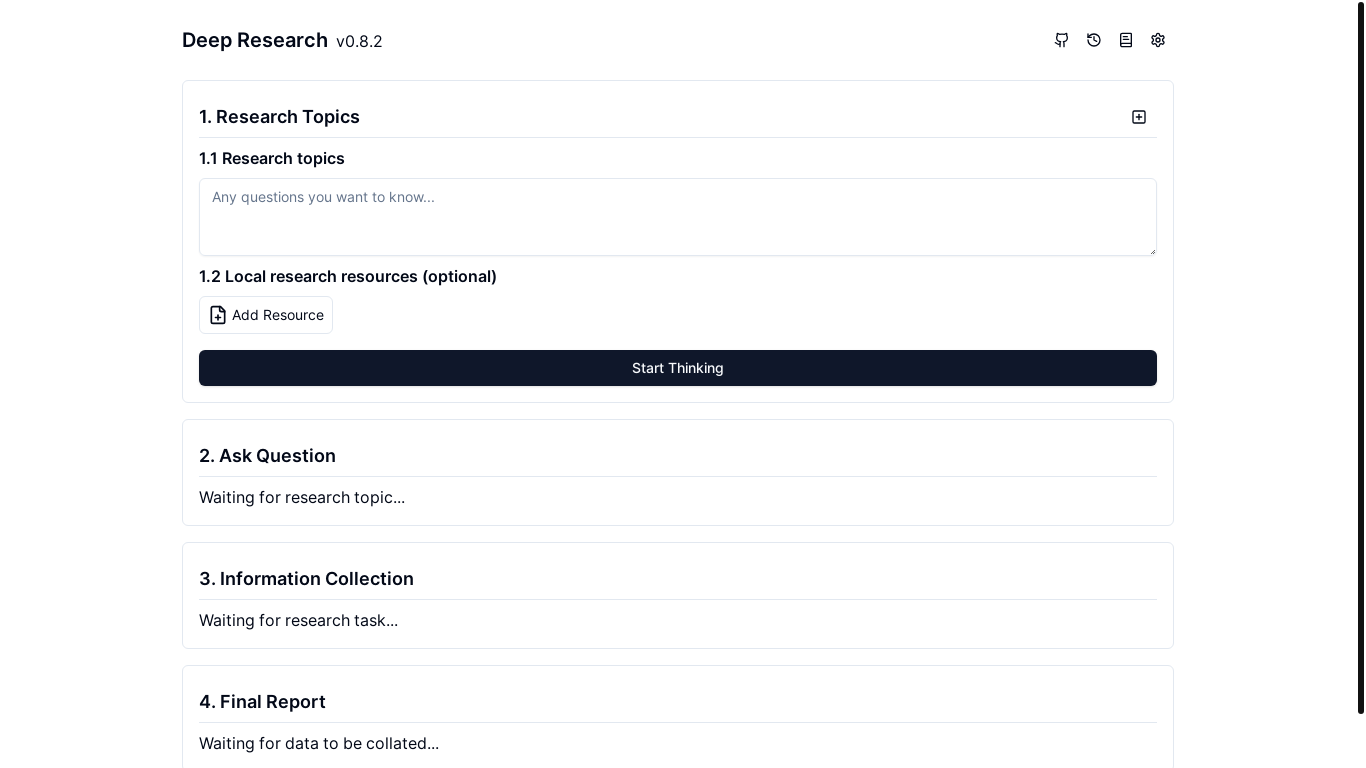Click 'Waiting for research topic...' text

[x=302, y=497]
